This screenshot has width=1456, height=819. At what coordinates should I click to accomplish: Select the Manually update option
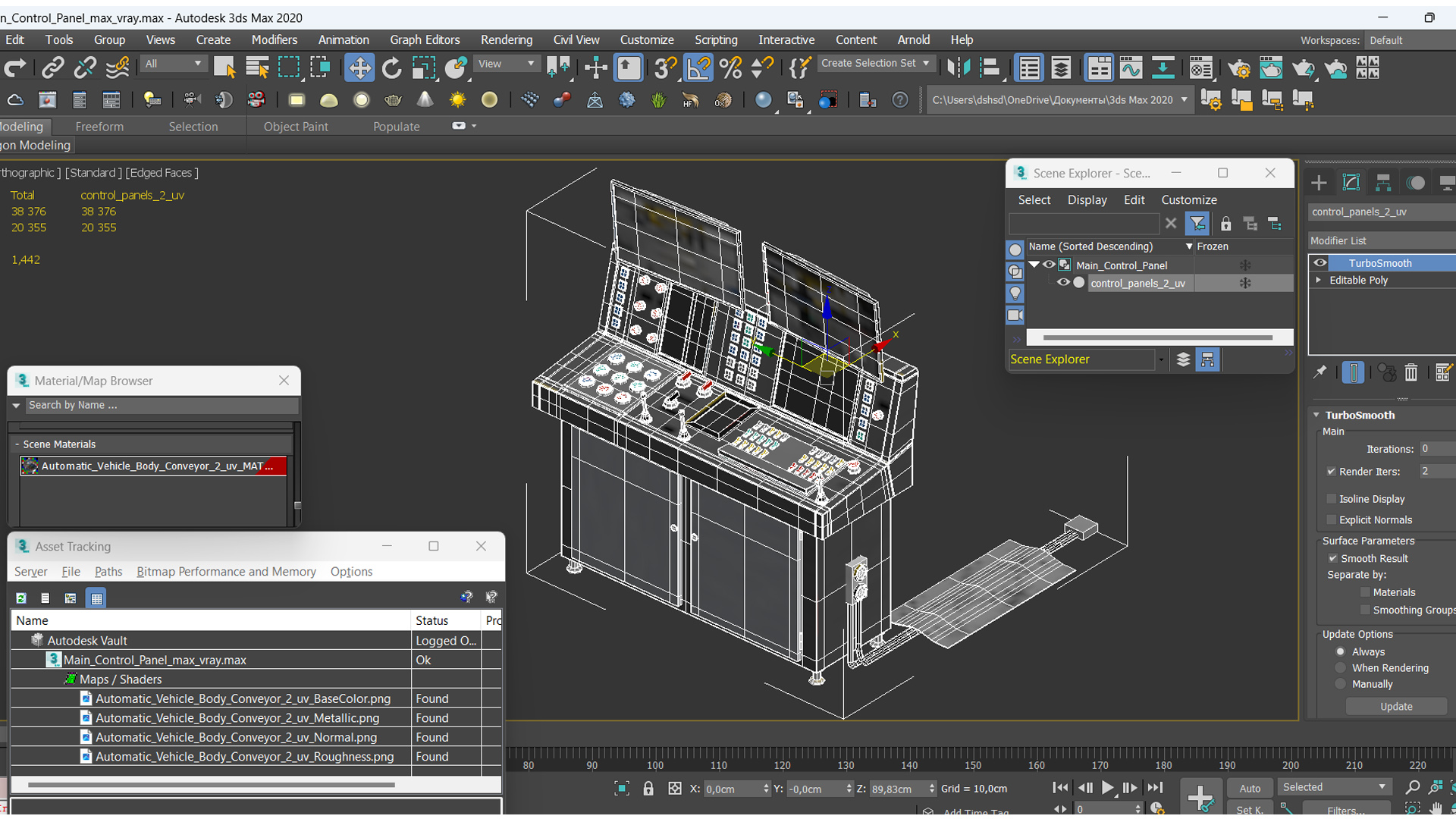(1340, 684)
